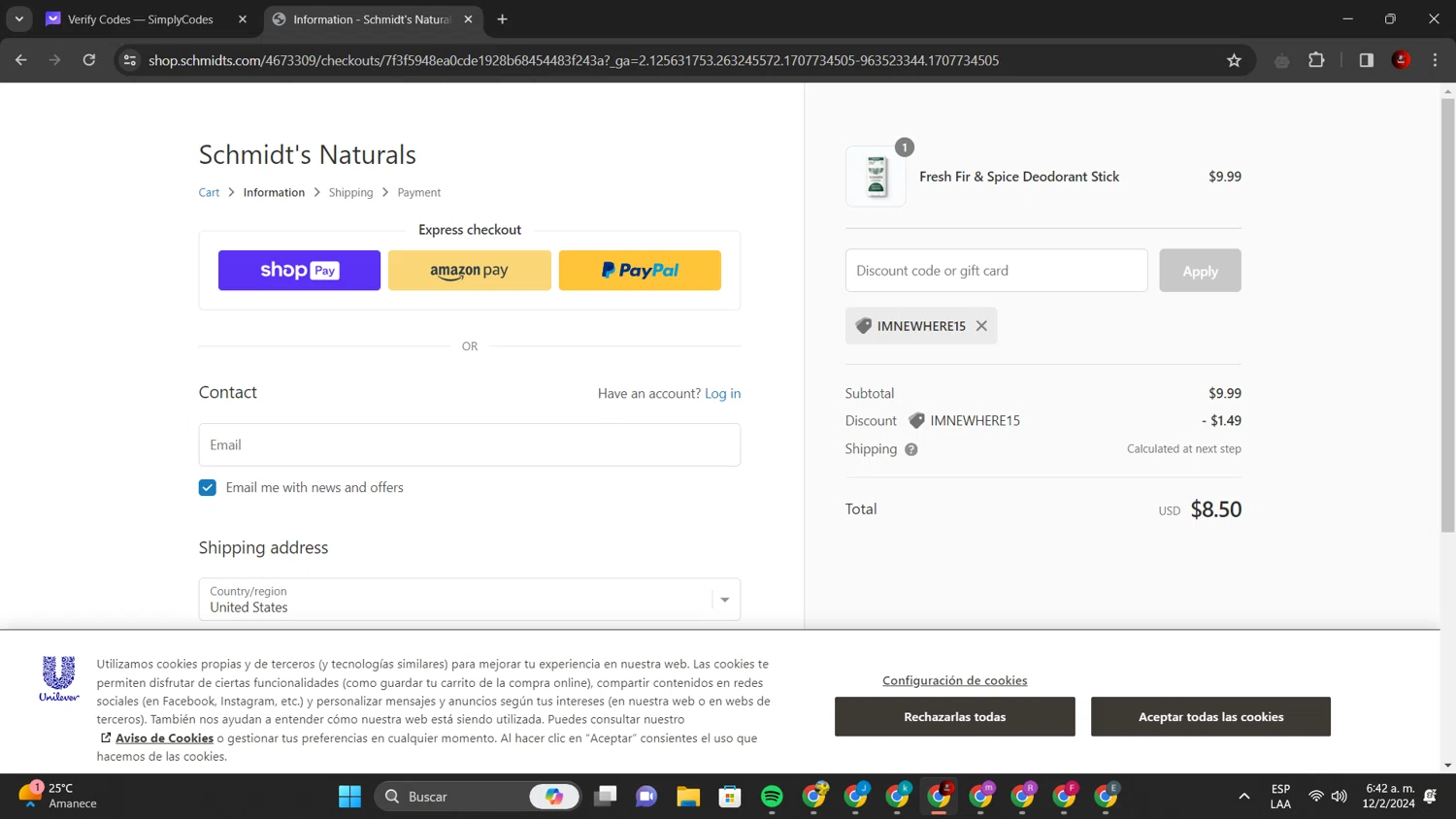Toggle the browser side panel icon
The height and width of the screenshot is (819, 1456).
(1366, 60)
